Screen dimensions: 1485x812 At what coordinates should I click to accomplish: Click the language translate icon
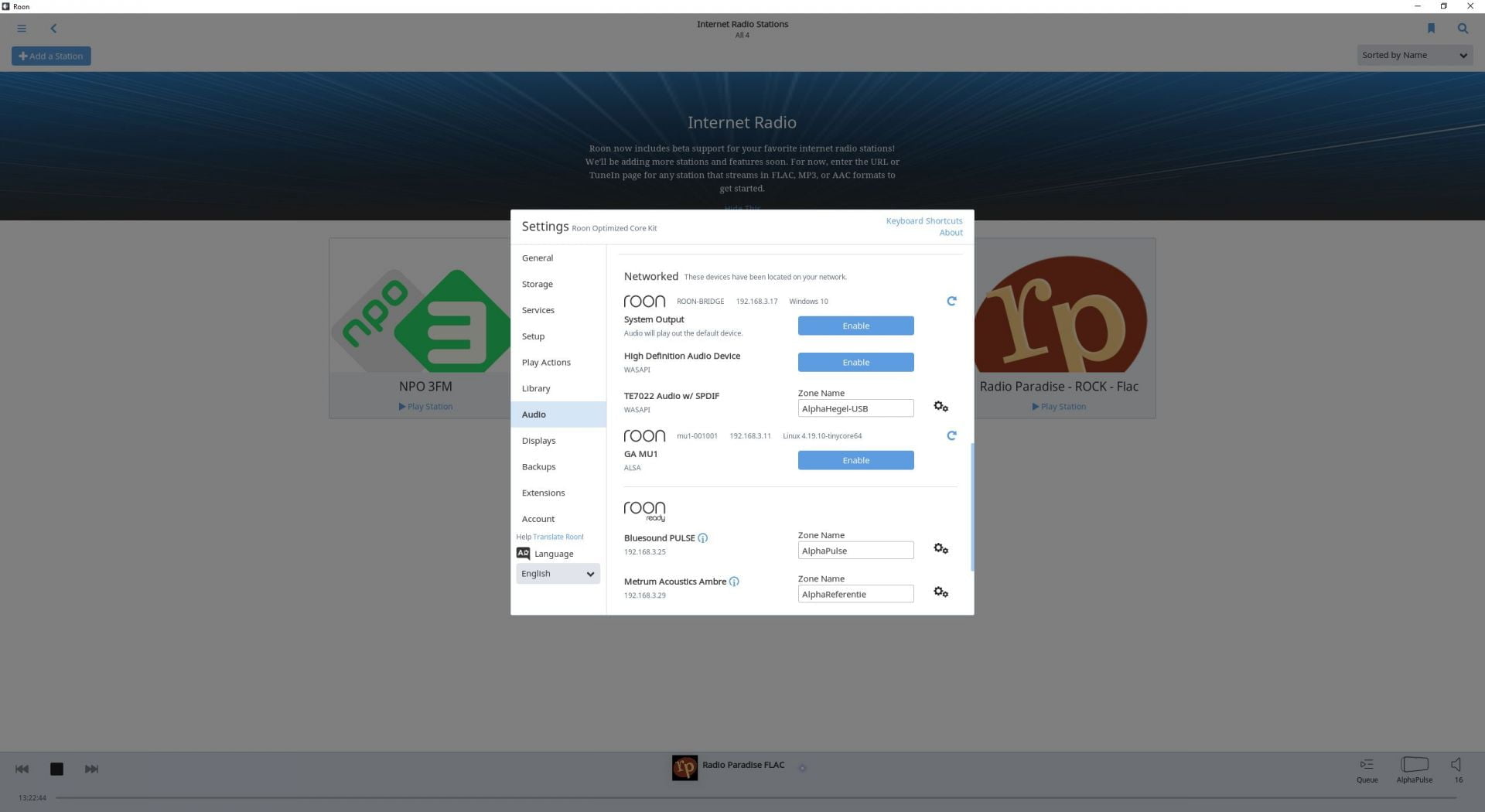(x=523, y=554)
